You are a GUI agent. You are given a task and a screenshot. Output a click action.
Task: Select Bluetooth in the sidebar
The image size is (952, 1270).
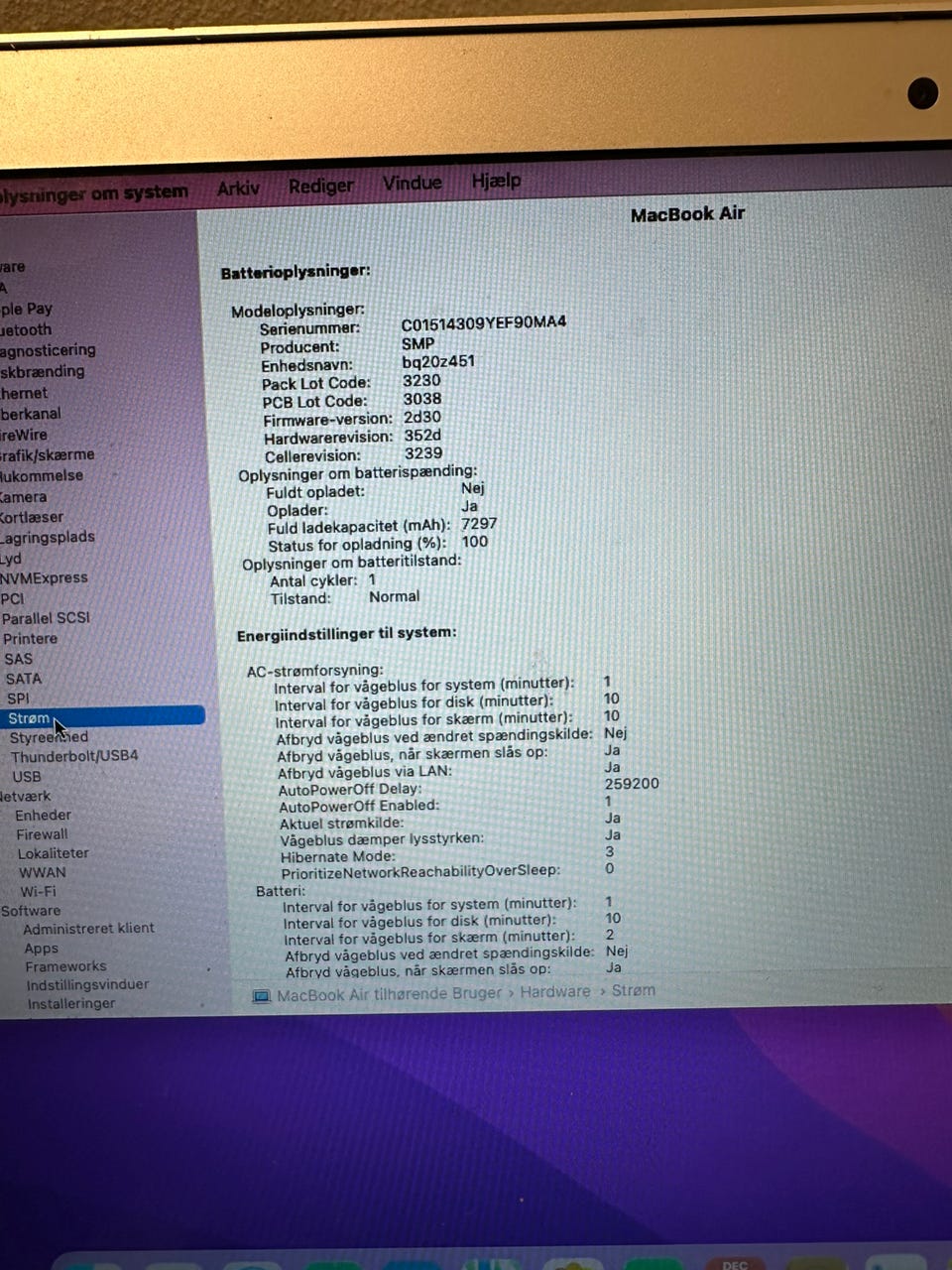[26, 329]
